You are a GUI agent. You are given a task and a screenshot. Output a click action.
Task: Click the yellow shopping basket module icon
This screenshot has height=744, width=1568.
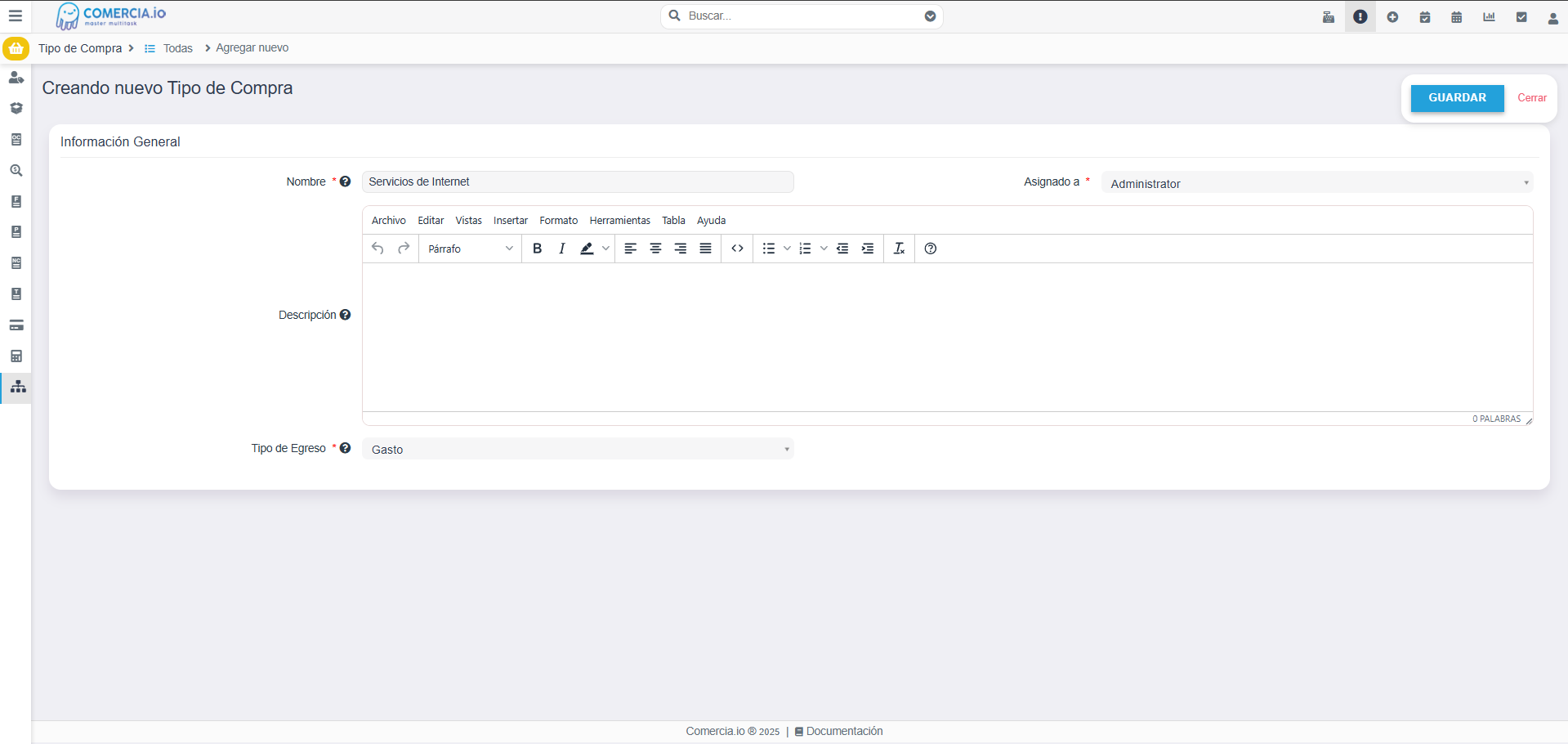pos(16,48)
